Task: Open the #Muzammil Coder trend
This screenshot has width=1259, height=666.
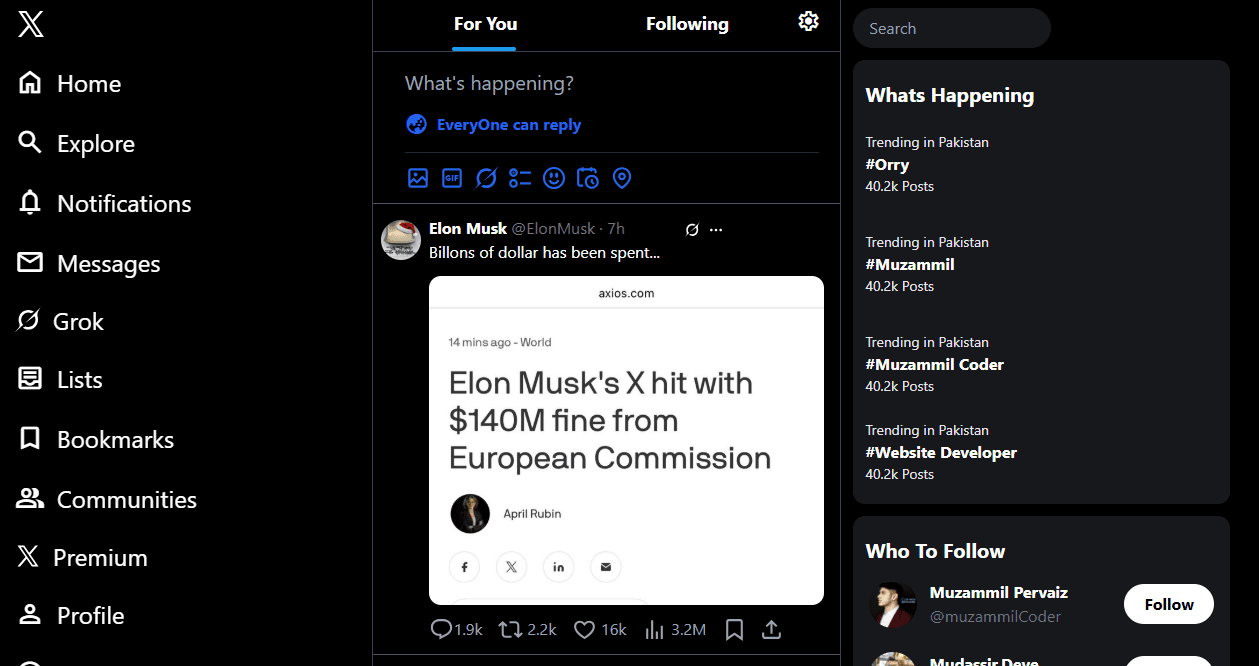Action: pos(934,364)
